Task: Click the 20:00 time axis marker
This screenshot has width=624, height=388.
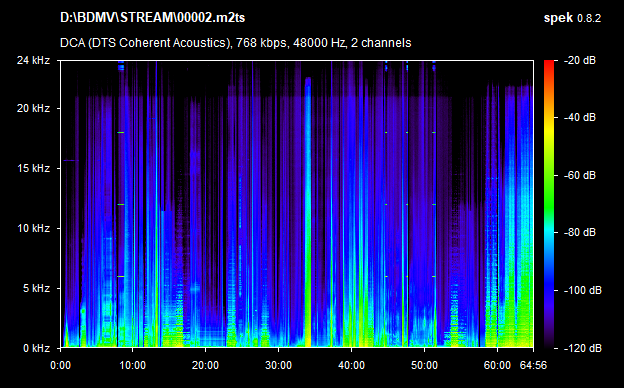Action: 205,365
